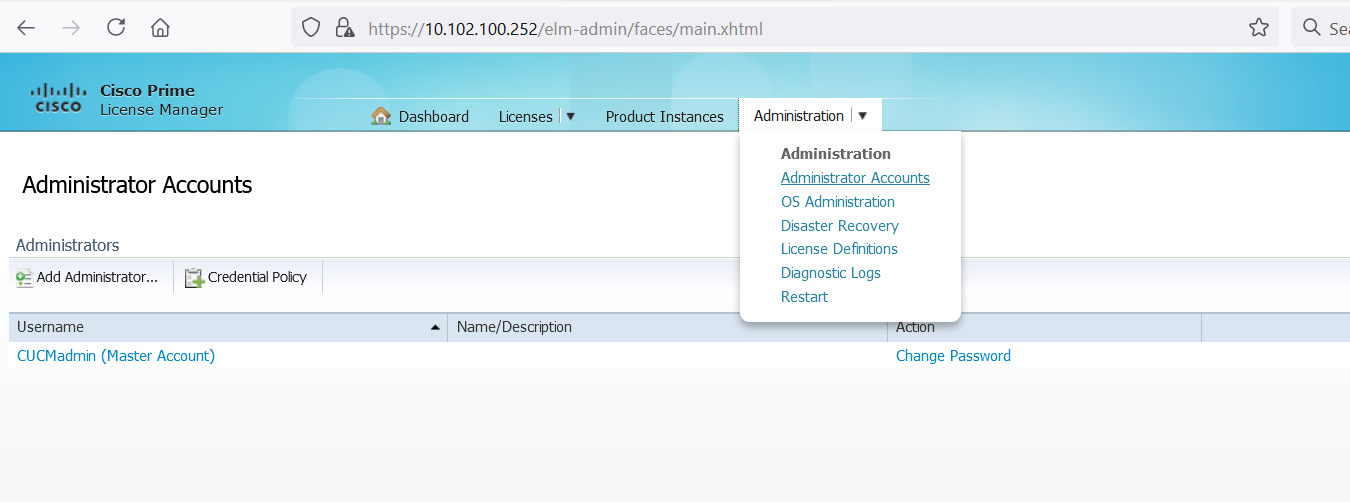Click the Name/Description column header
1350x502 pixels.
(667, 327)
